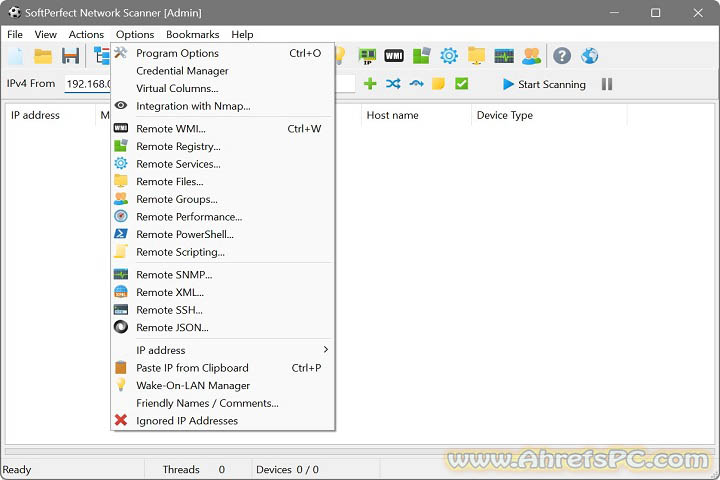Click the Start Scanning button
The height and width of the screenshot is (480, 720).
[545, 84]
